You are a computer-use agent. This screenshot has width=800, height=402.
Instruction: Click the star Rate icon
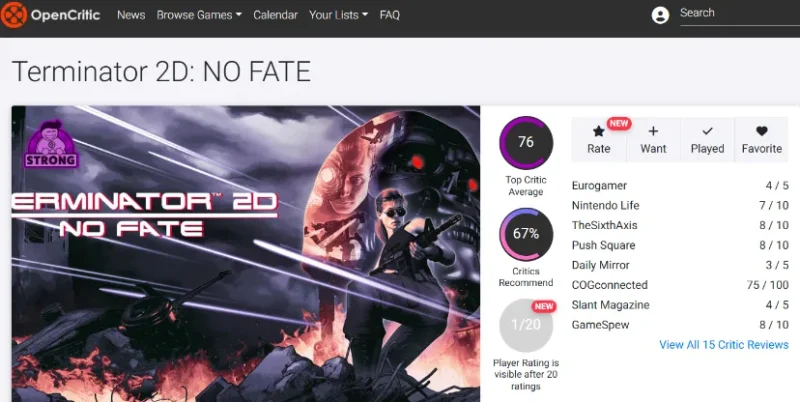tap(599, 131)
